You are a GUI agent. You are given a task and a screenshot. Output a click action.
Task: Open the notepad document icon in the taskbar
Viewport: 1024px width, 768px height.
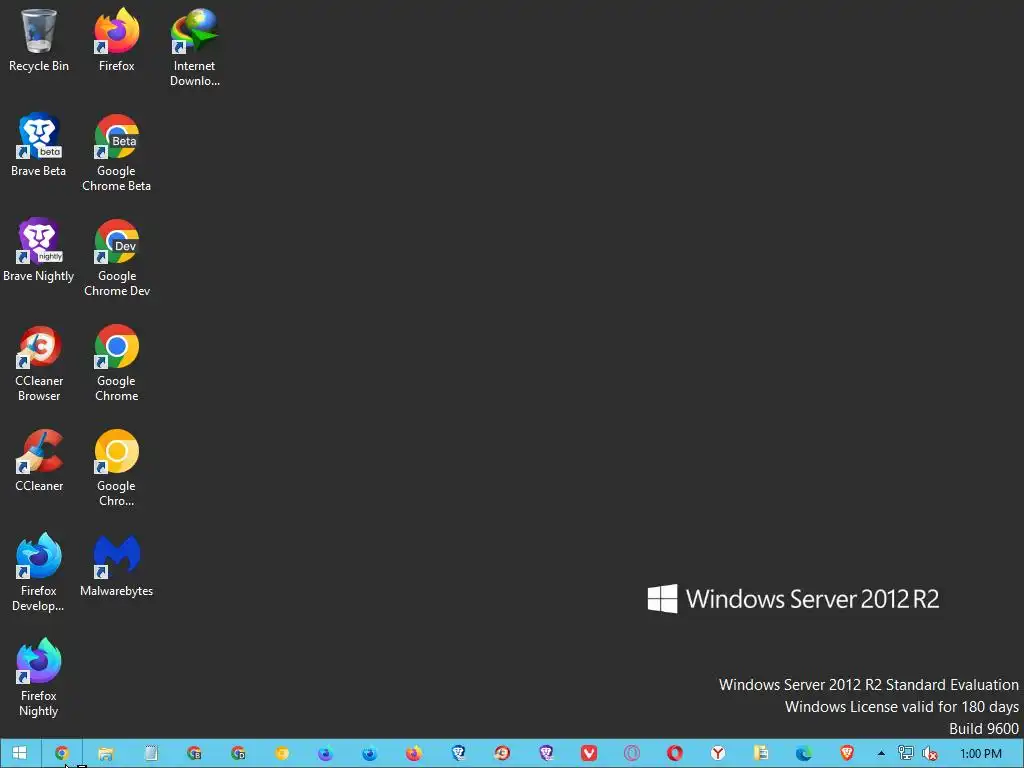tap(150, 753)
